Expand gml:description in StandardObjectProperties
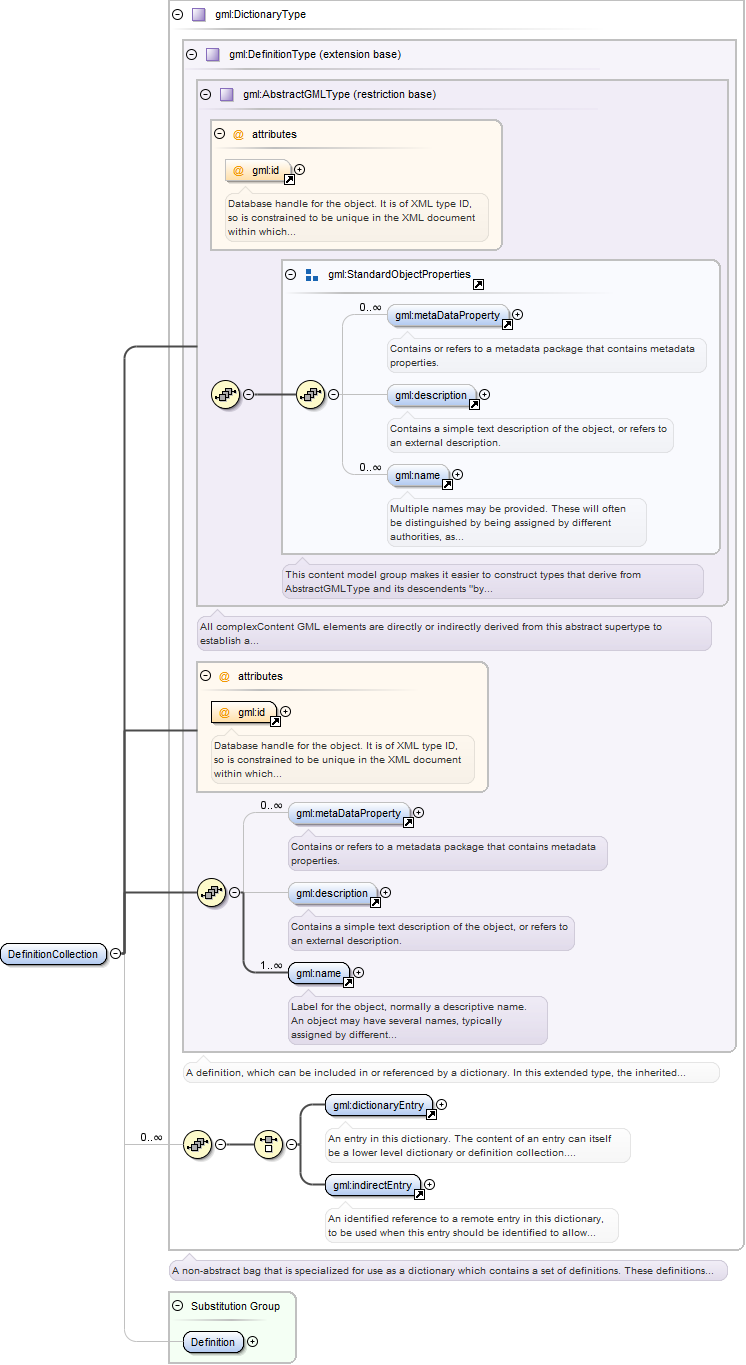The image size is (746, 1365). 484,395
